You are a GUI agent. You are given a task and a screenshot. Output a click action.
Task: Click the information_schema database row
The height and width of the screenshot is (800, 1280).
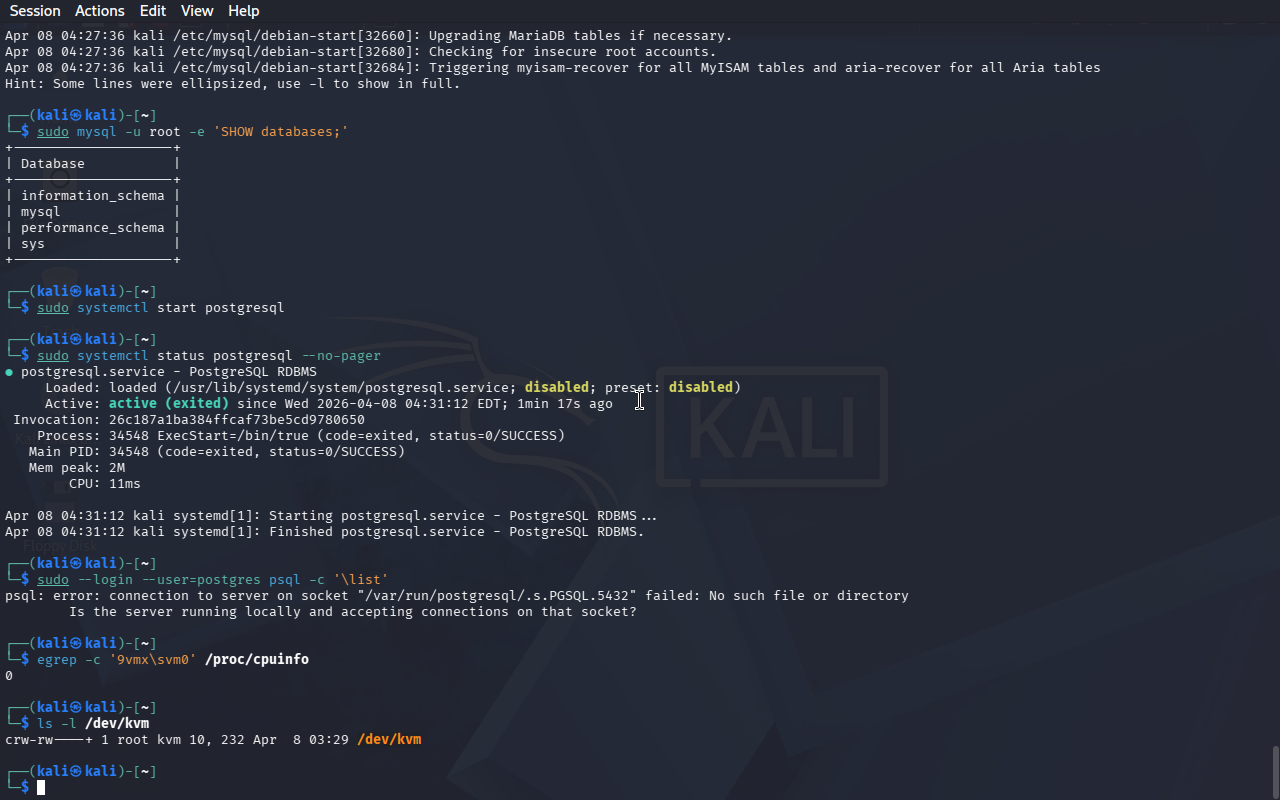pyautogui.click(x=93, y=196)
